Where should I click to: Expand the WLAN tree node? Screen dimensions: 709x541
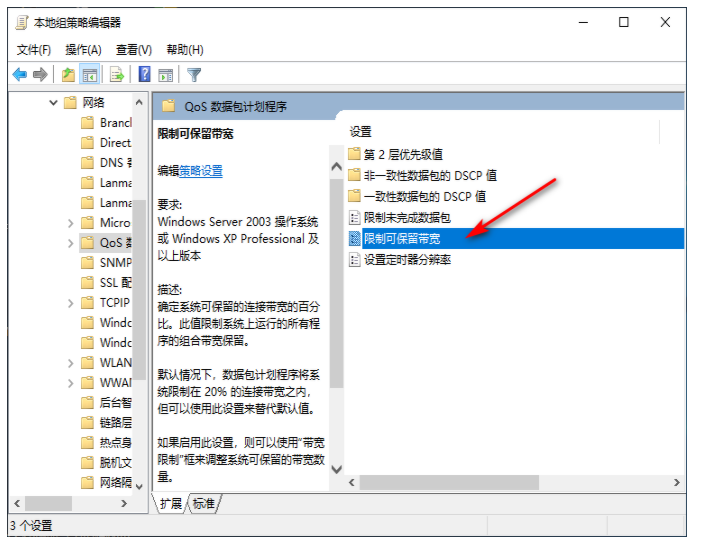(x=71, y=363)
